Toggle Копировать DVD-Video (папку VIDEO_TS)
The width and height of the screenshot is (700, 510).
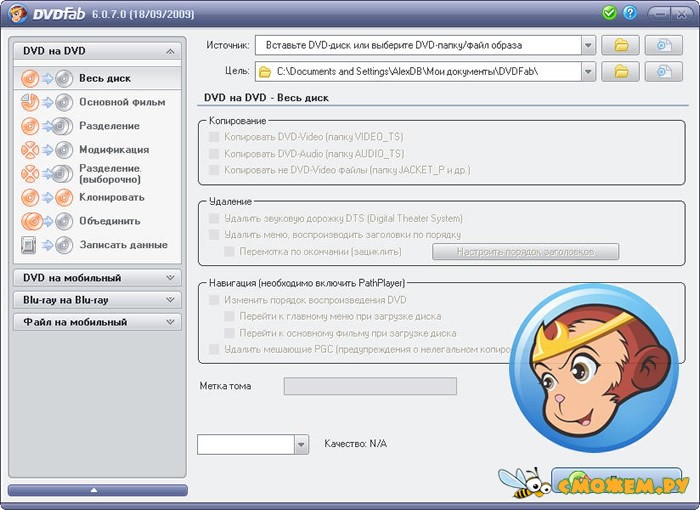214,137
